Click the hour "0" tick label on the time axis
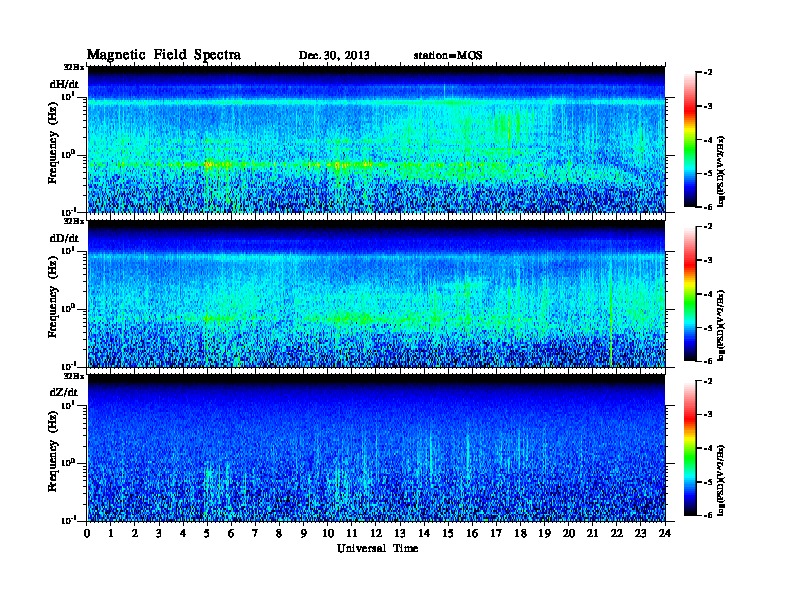Image resolution: width=792 pixels, height=612 pixels. click(87, 534)
